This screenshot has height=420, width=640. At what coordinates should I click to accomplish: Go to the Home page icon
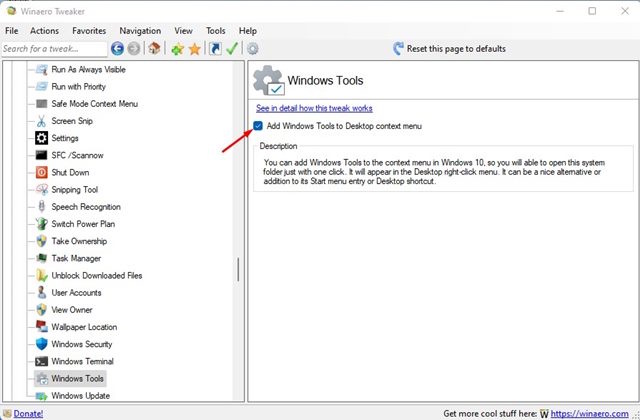point(154,48)
